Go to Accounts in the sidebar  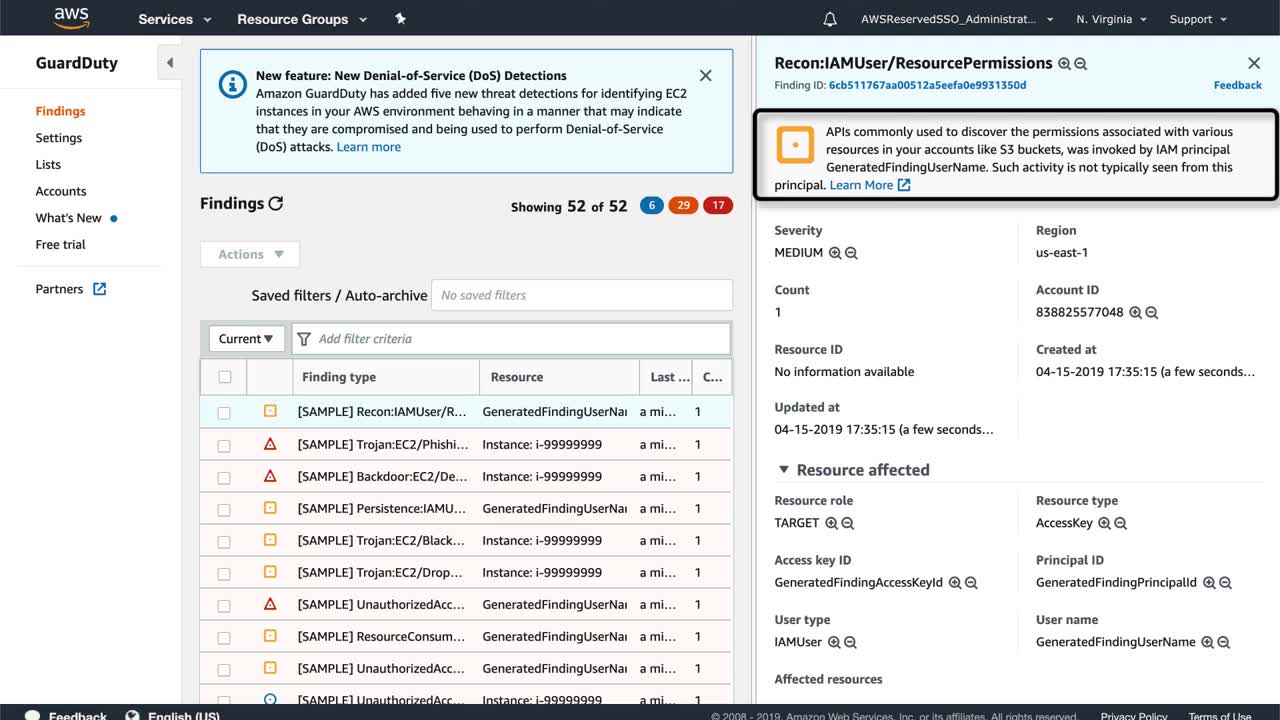click(x=61, y=191)
